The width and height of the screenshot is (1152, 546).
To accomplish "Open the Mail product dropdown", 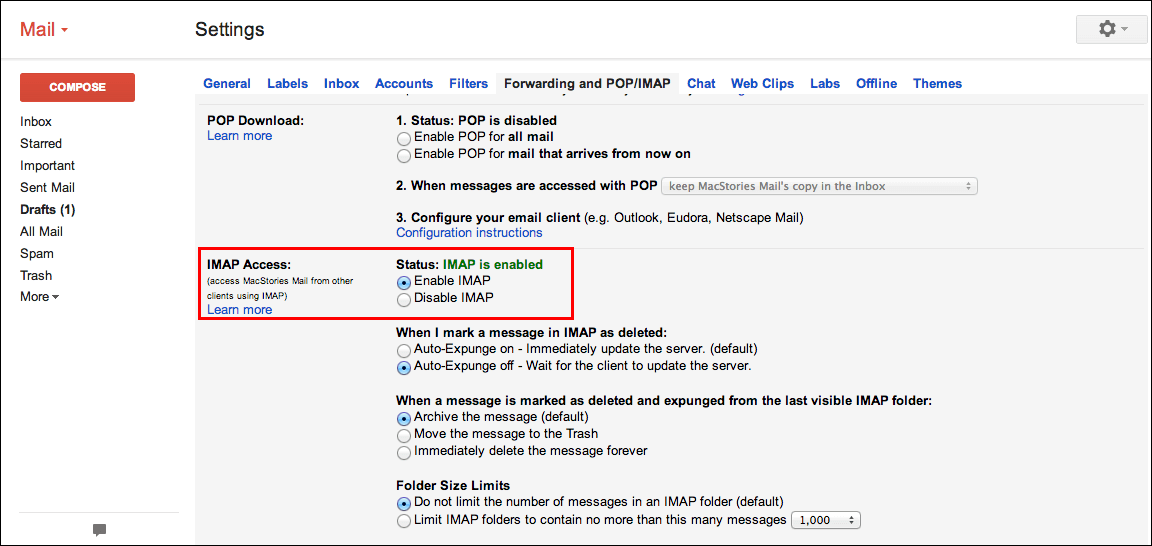I will point(44,30).
